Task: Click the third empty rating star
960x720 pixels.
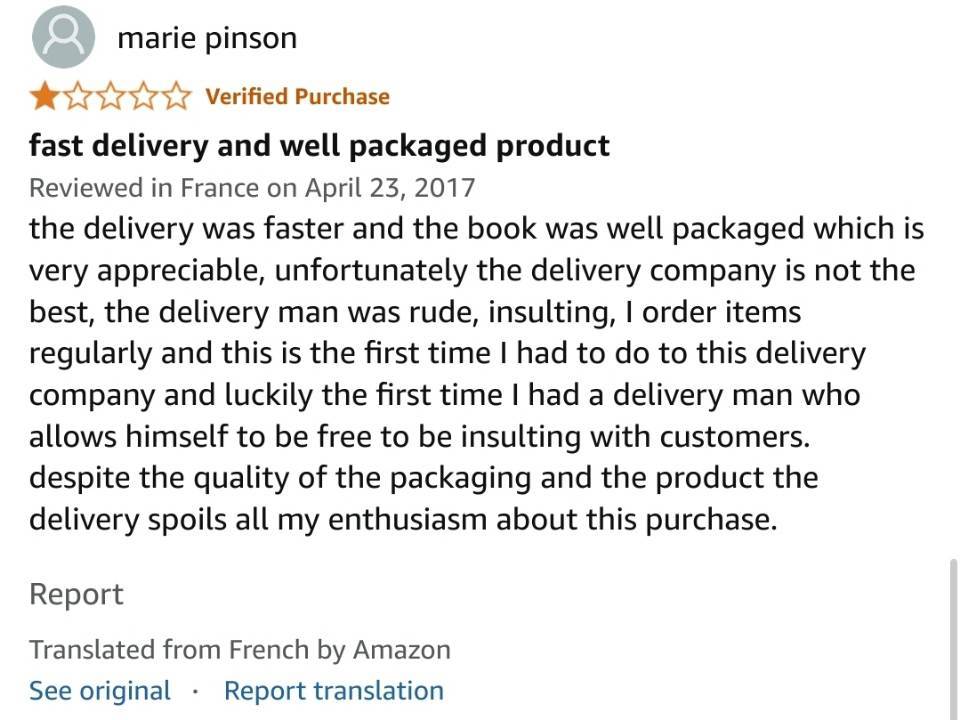Action: [110, 97]
